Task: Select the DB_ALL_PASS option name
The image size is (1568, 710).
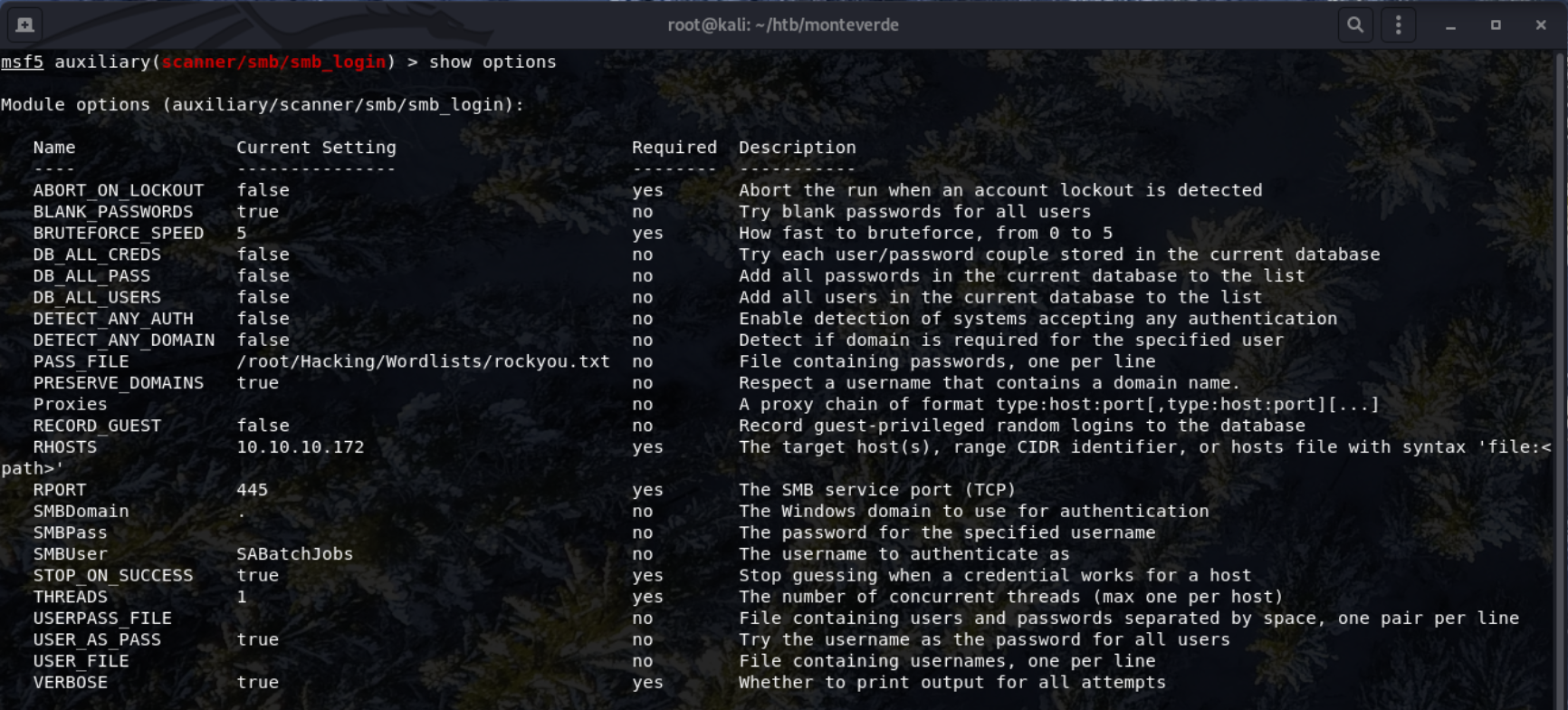Action: 91,275
